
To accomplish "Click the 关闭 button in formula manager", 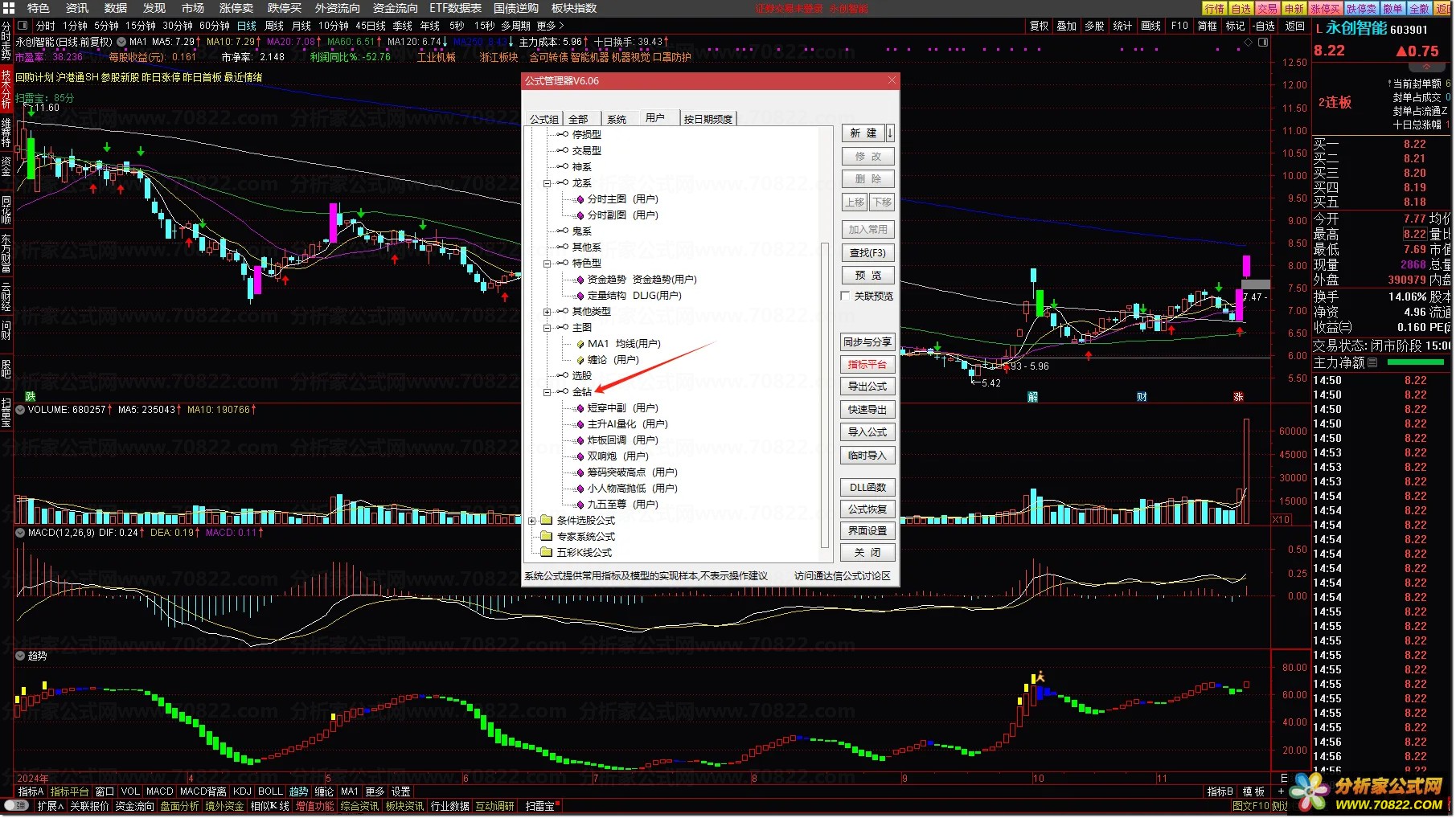I will coord(867,553).
